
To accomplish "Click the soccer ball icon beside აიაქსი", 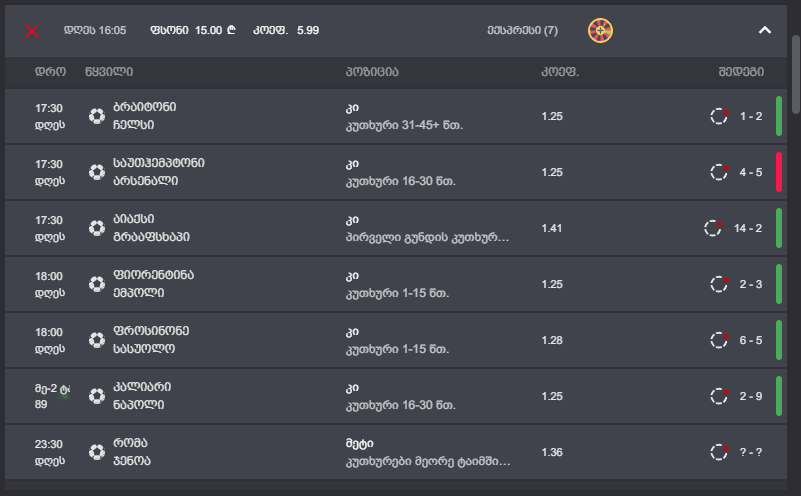I will point(97,228).
